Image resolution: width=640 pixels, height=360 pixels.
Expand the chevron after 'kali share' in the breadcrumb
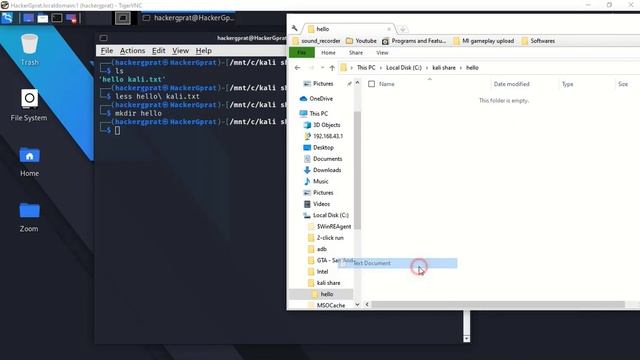(x=461, y=68)
